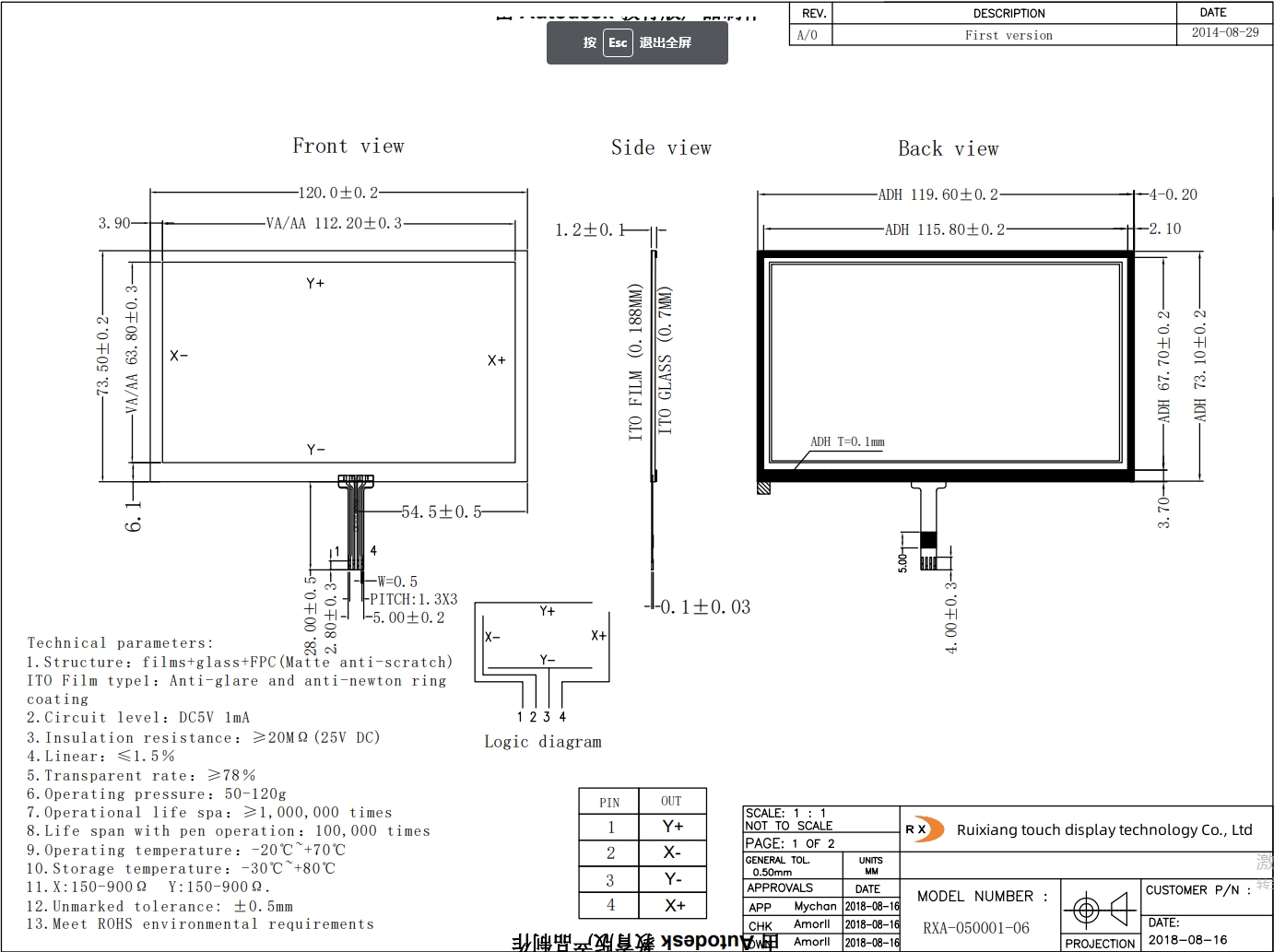This screenshot has height=952, width=1274.
Task: Click the "Ruixiang touch display technology Co., Ltd" text
Action: (1104, 830)
